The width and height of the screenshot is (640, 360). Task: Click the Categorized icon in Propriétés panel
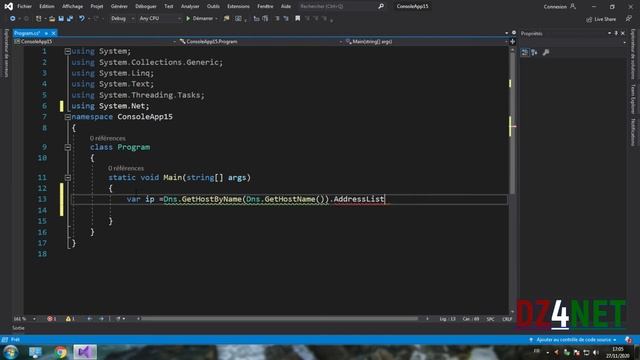(525, 53)
